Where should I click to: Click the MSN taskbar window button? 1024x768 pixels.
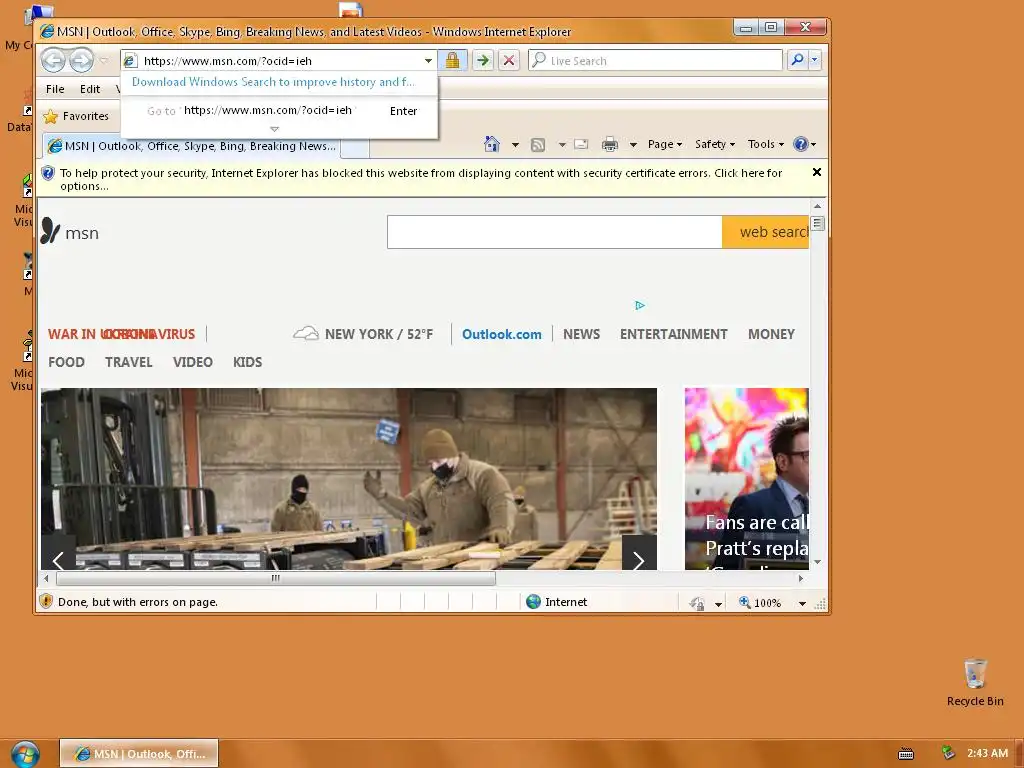tap(139, 754)
